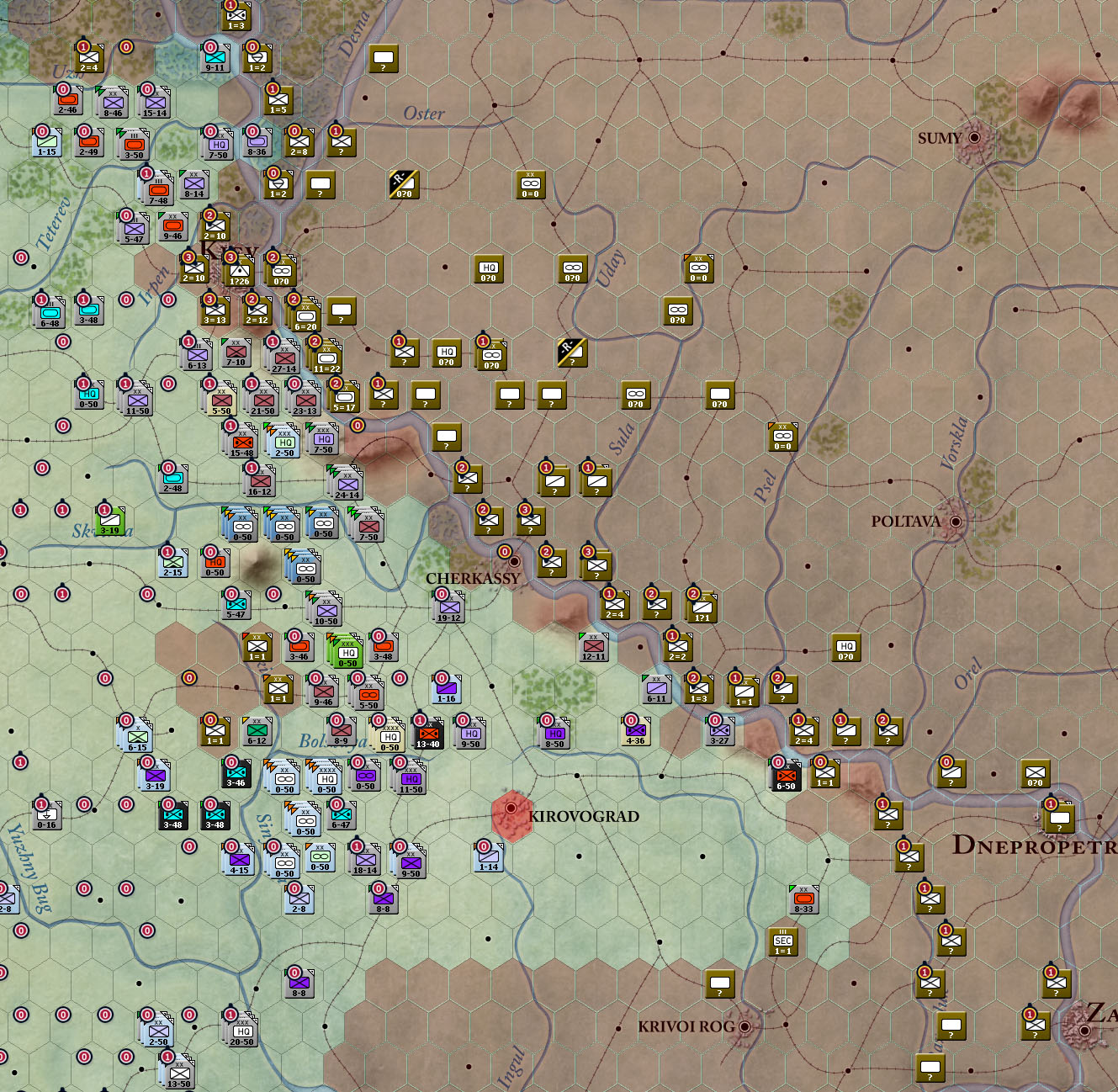Select the purple motorized counter labeled 8-36
This screenshot has height=1092, width=1118.
point(257,142)
